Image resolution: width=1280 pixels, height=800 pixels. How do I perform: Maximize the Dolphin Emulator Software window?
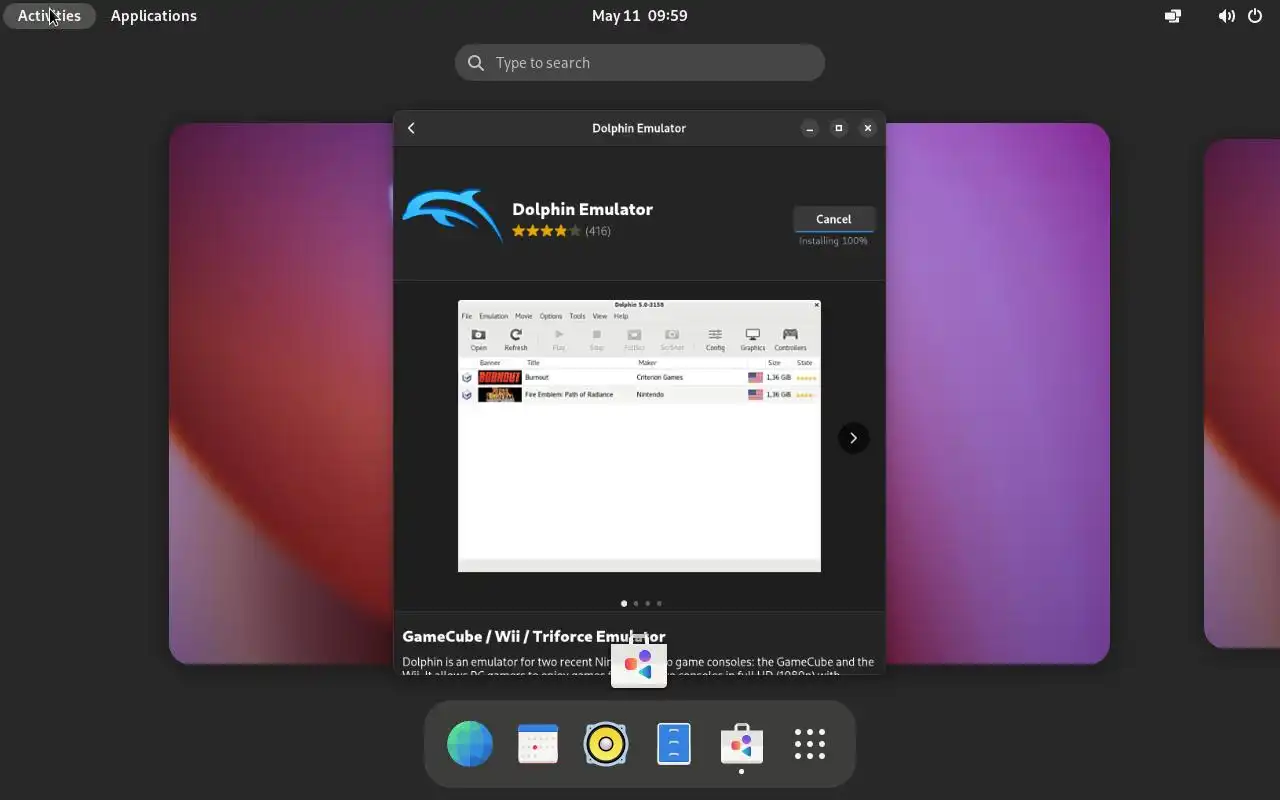(839, 128)
